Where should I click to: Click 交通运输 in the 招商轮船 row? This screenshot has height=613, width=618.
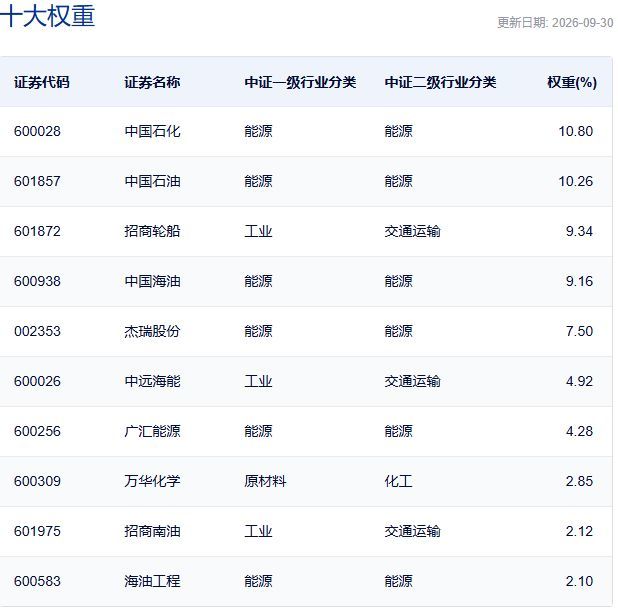[x=412, y=231]
